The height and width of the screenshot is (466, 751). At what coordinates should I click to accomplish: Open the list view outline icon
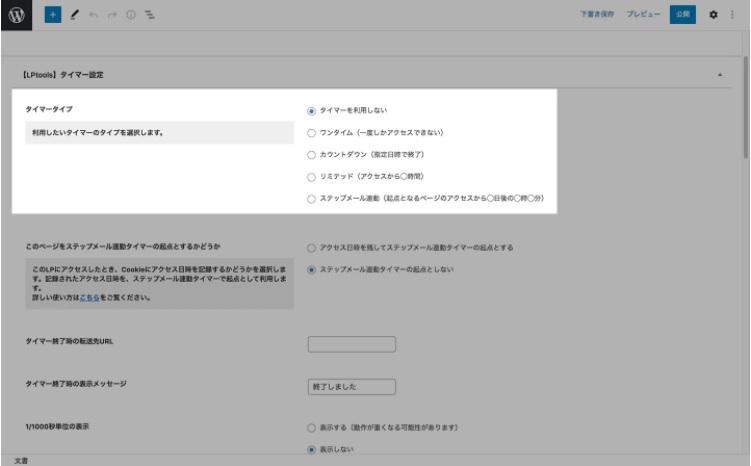(149, 15)
